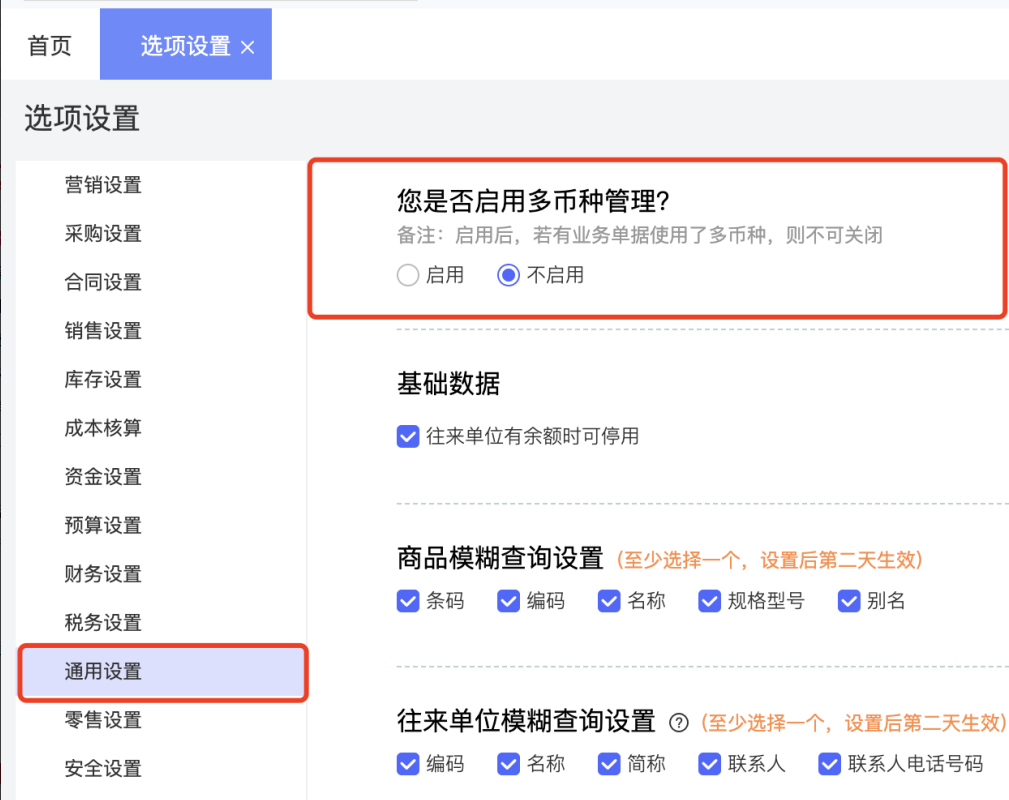Open 营销设置 in the sidebar

point(103,185)
